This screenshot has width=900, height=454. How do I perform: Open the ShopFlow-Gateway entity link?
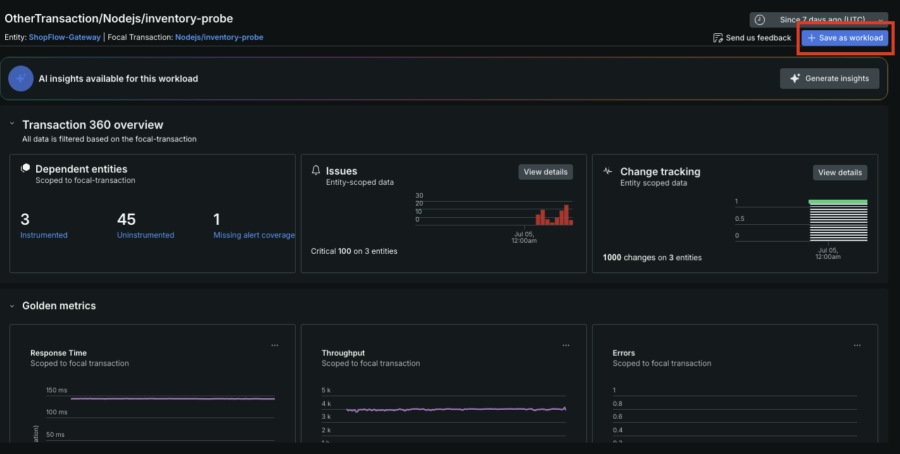tap(65, 37)
